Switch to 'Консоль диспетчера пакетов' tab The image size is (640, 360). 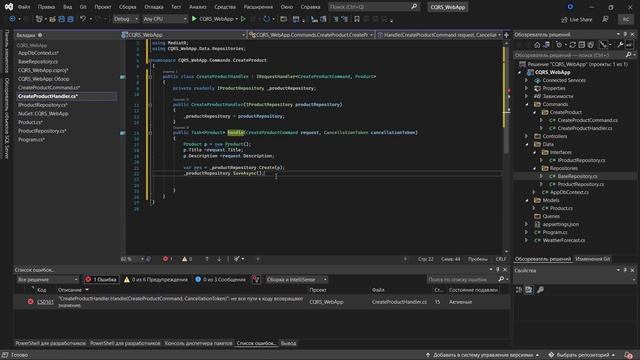click(x=198, y=343)
